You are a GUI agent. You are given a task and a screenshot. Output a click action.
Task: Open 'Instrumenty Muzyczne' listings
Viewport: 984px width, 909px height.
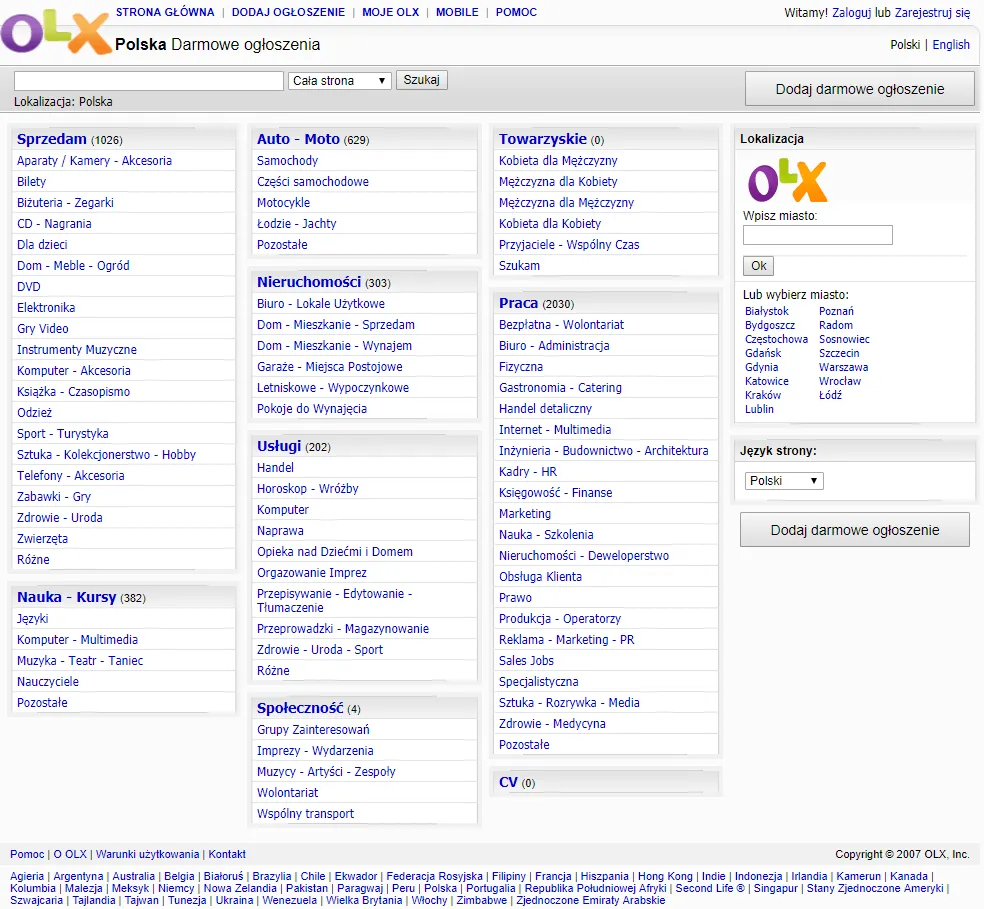[x=77, y=350]
